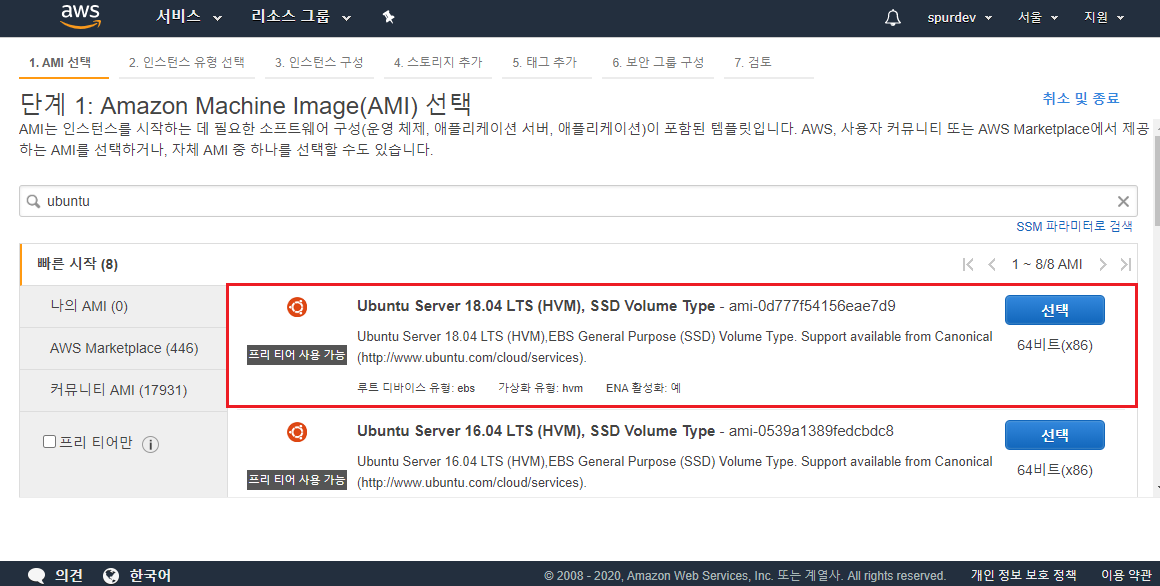Viewport: 1160px width, 586px height.
Task: Go to next page of AMI results
Action: pos(1102,265)
